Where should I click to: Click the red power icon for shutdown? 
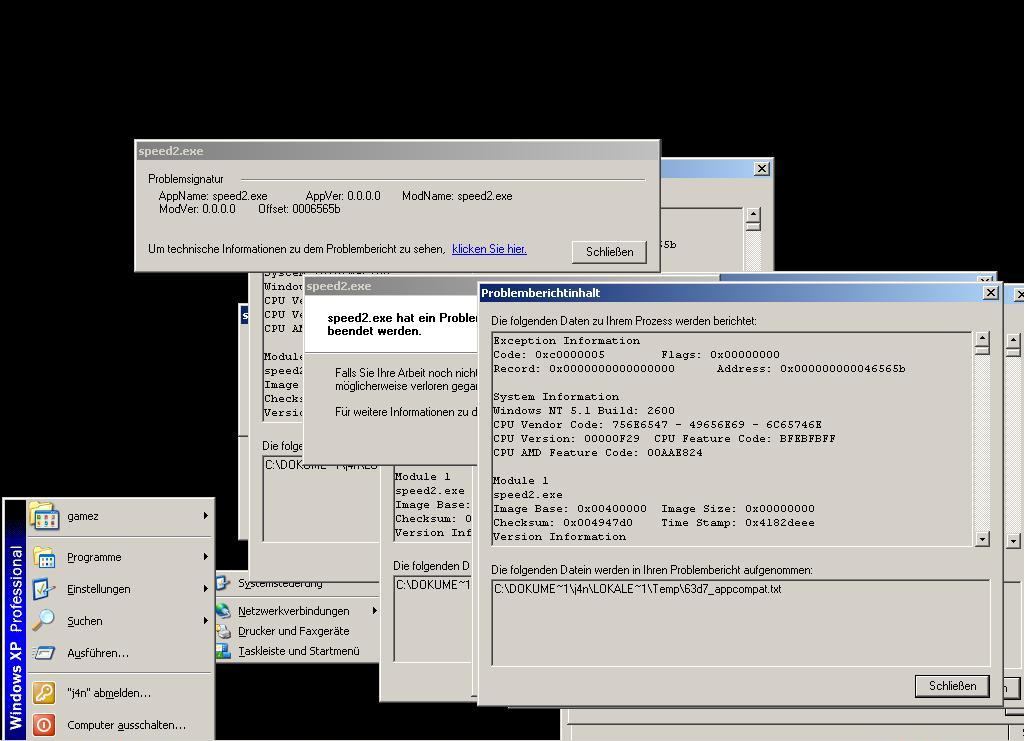coord(44,725)
